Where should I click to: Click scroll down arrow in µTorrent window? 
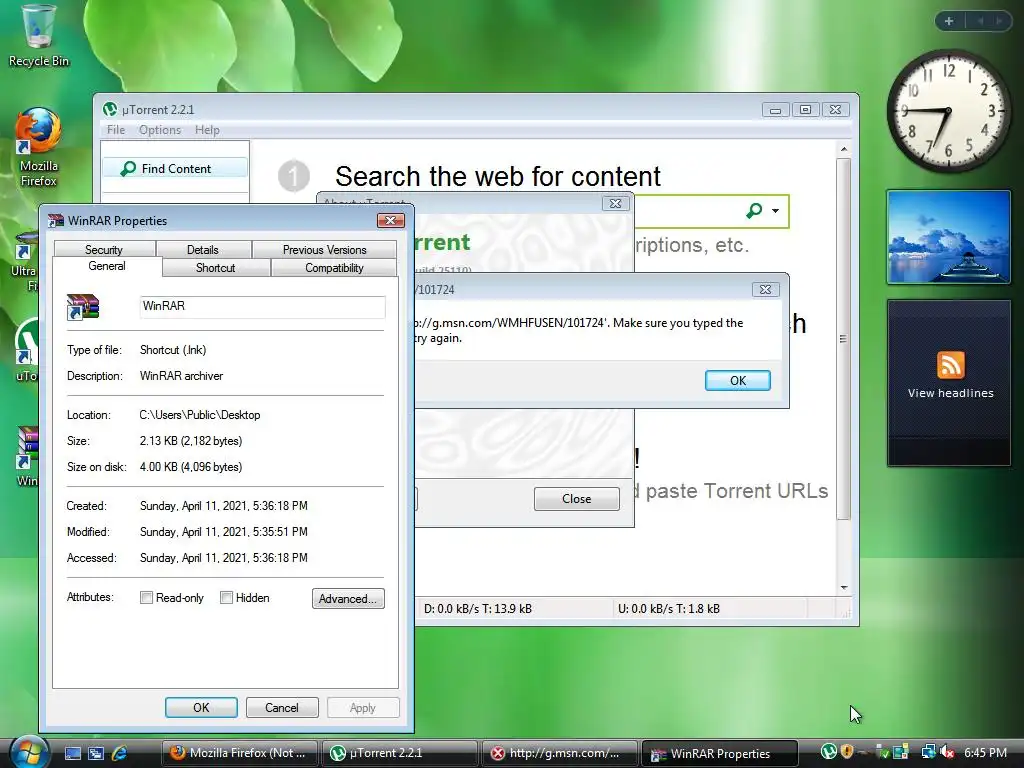(844, 587)
